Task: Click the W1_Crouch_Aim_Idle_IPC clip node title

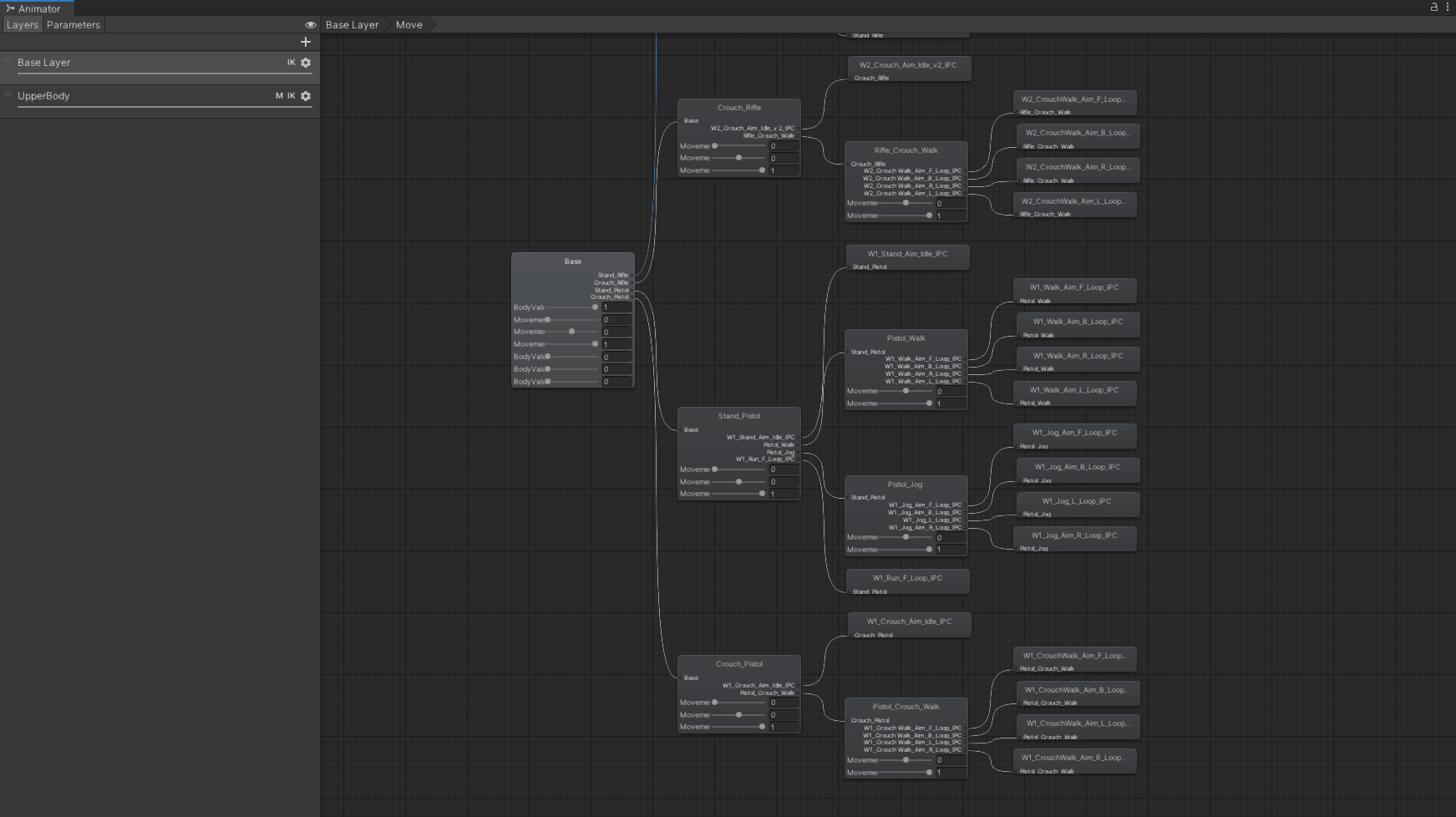Action: point(909,622)
